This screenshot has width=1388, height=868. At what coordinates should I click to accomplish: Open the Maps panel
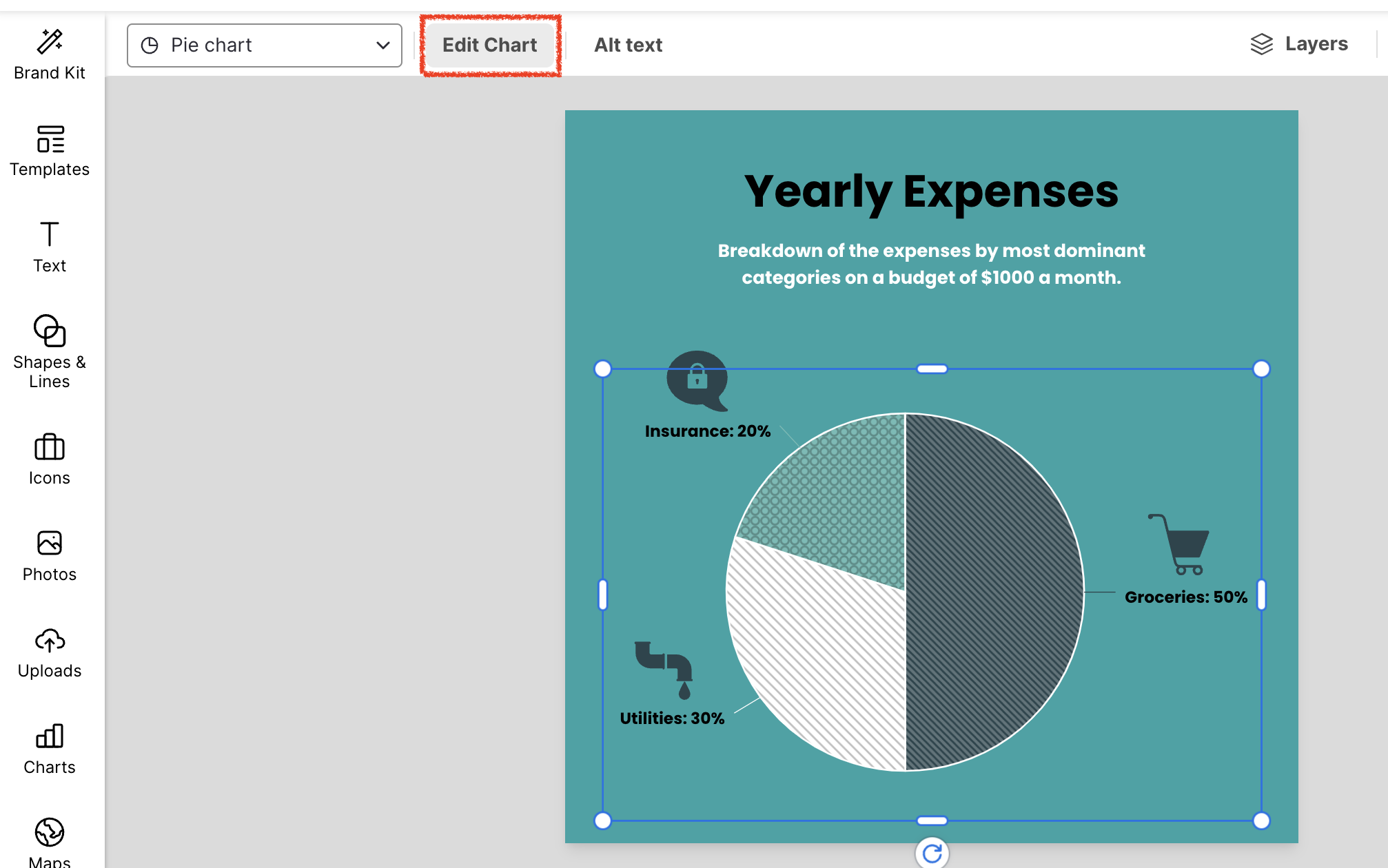pos(50,842)
